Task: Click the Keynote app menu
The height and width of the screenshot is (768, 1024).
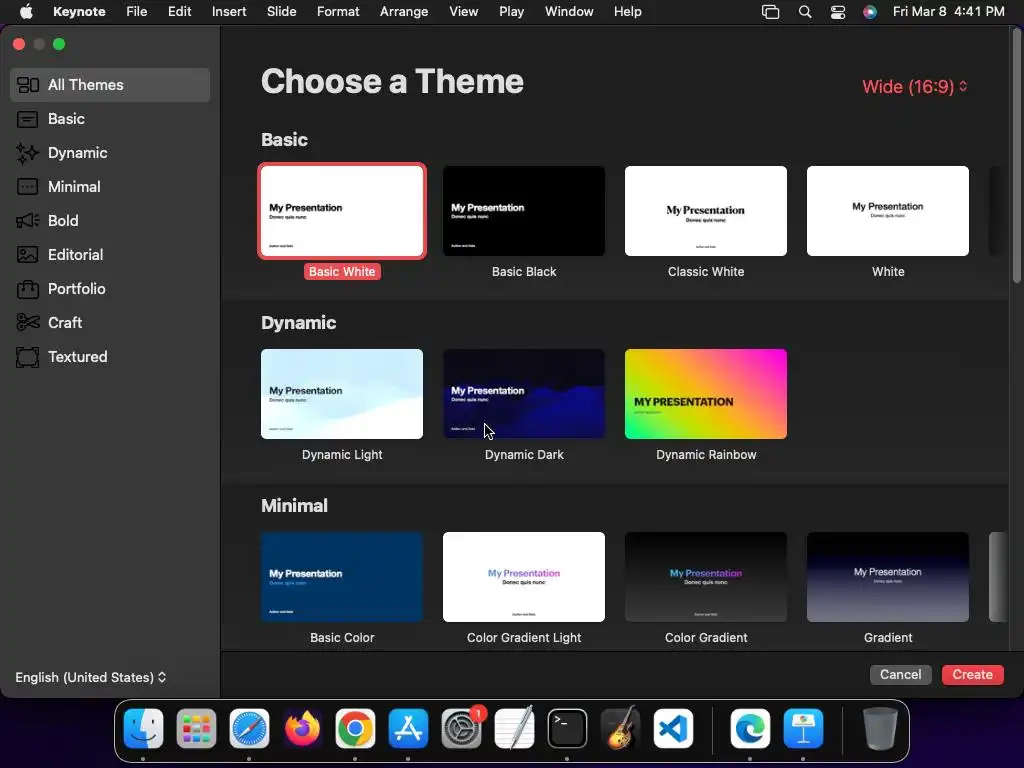Action: (x=79, y=12)
